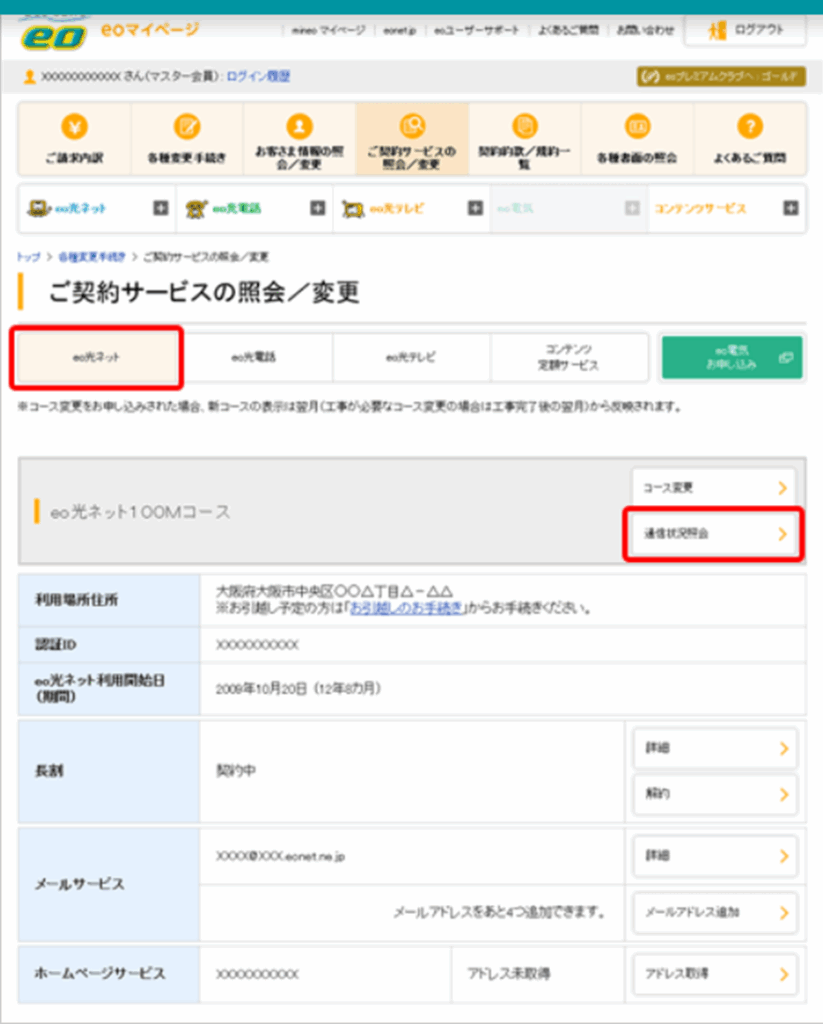Screen dimensions: 823x1024
Task: Open the お客さま情報の照会/変更 tile
Action: click(x=299, y=138)
